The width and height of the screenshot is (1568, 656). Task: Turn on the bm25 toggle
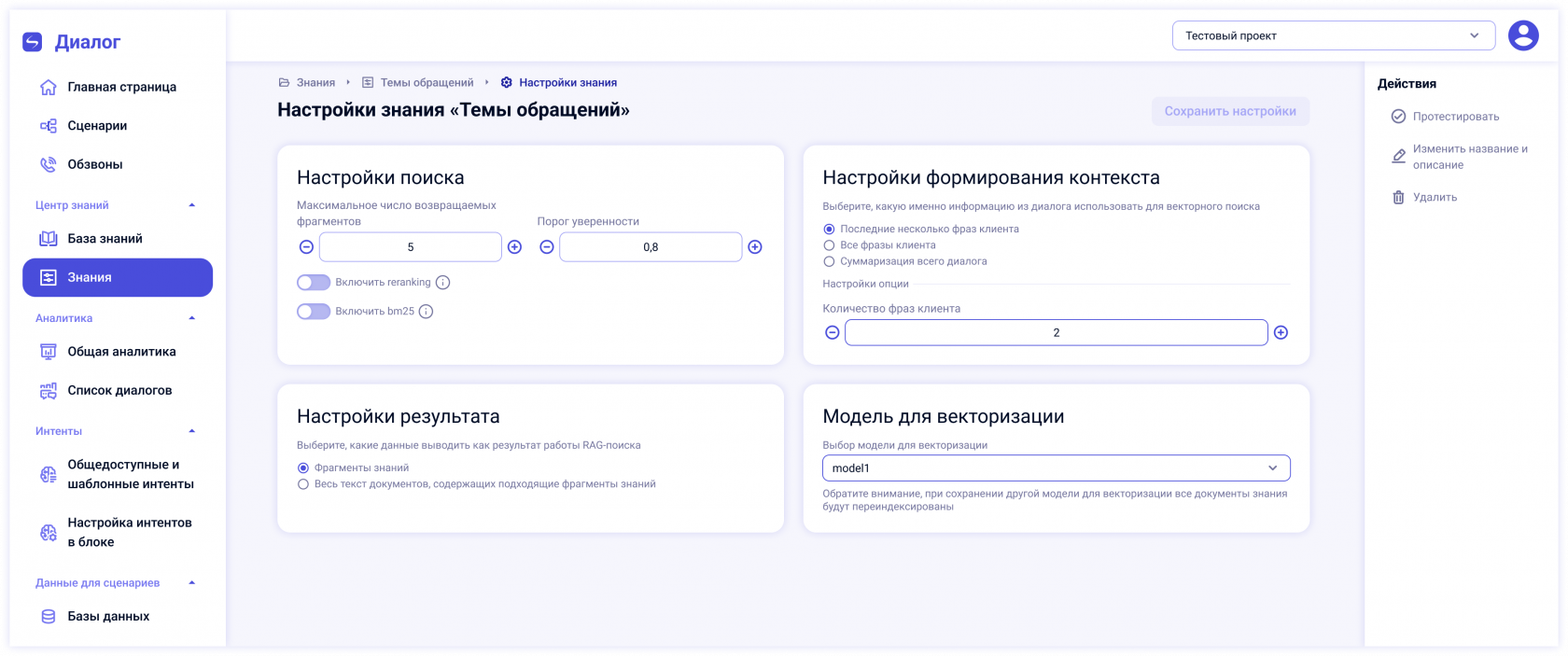click(x=314, y=312)
